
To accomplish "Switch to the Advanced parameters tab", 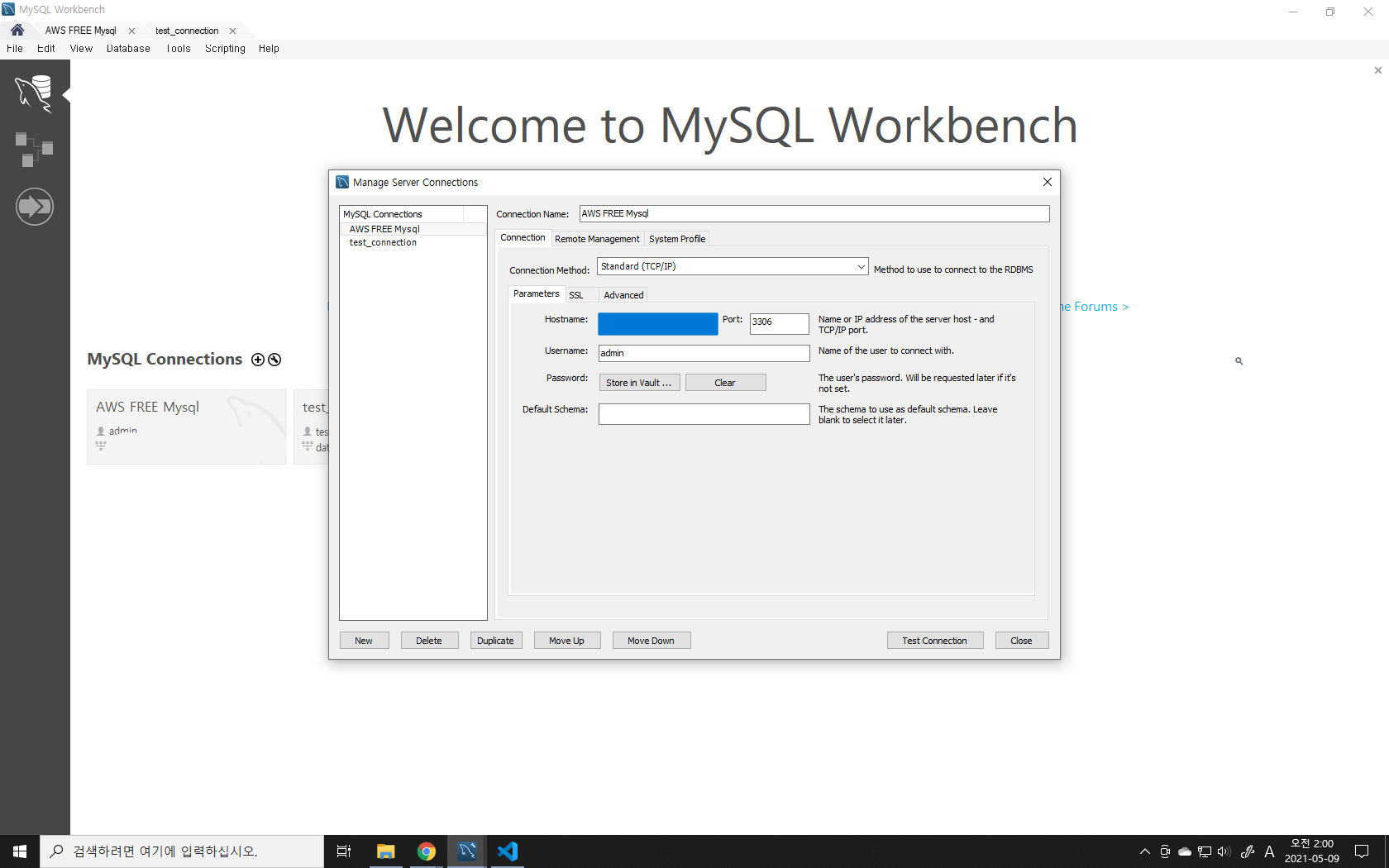I will 623,295.
